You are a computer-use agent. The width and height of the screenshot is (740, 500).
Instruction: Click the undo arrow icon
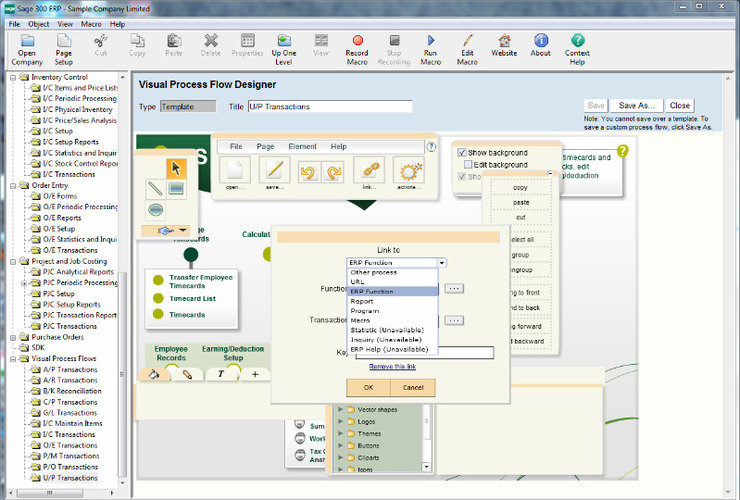click(x=309, y=173)
